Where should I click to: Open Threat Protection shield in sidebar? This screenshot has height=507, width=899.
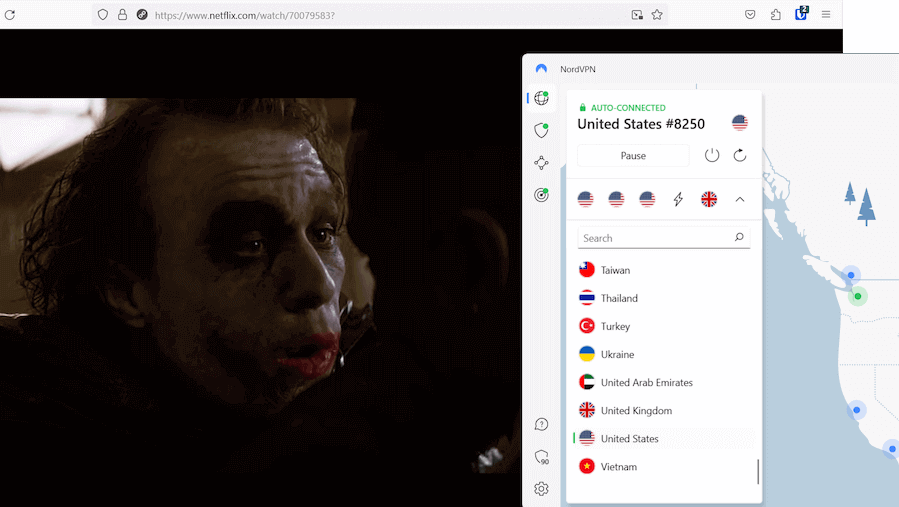click(x=541, y=130)
